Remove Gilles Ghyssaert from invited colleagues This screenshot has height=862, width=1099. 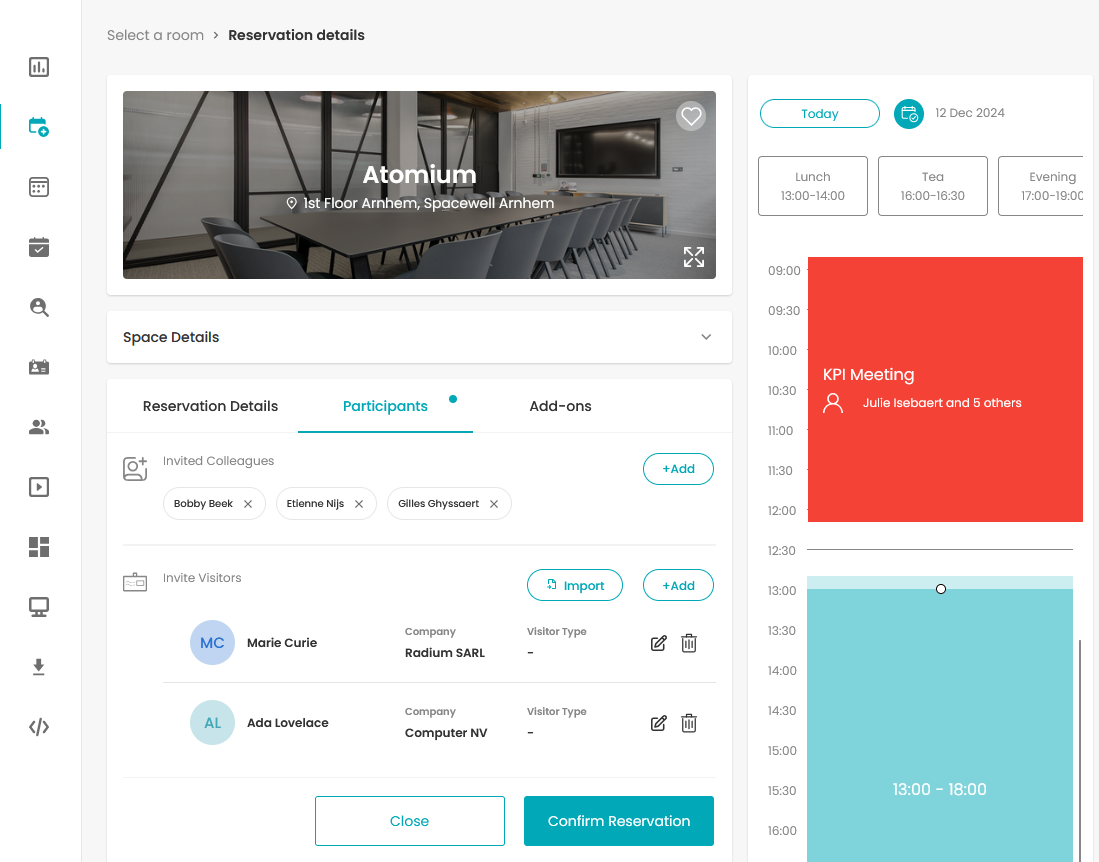point(493,504)
